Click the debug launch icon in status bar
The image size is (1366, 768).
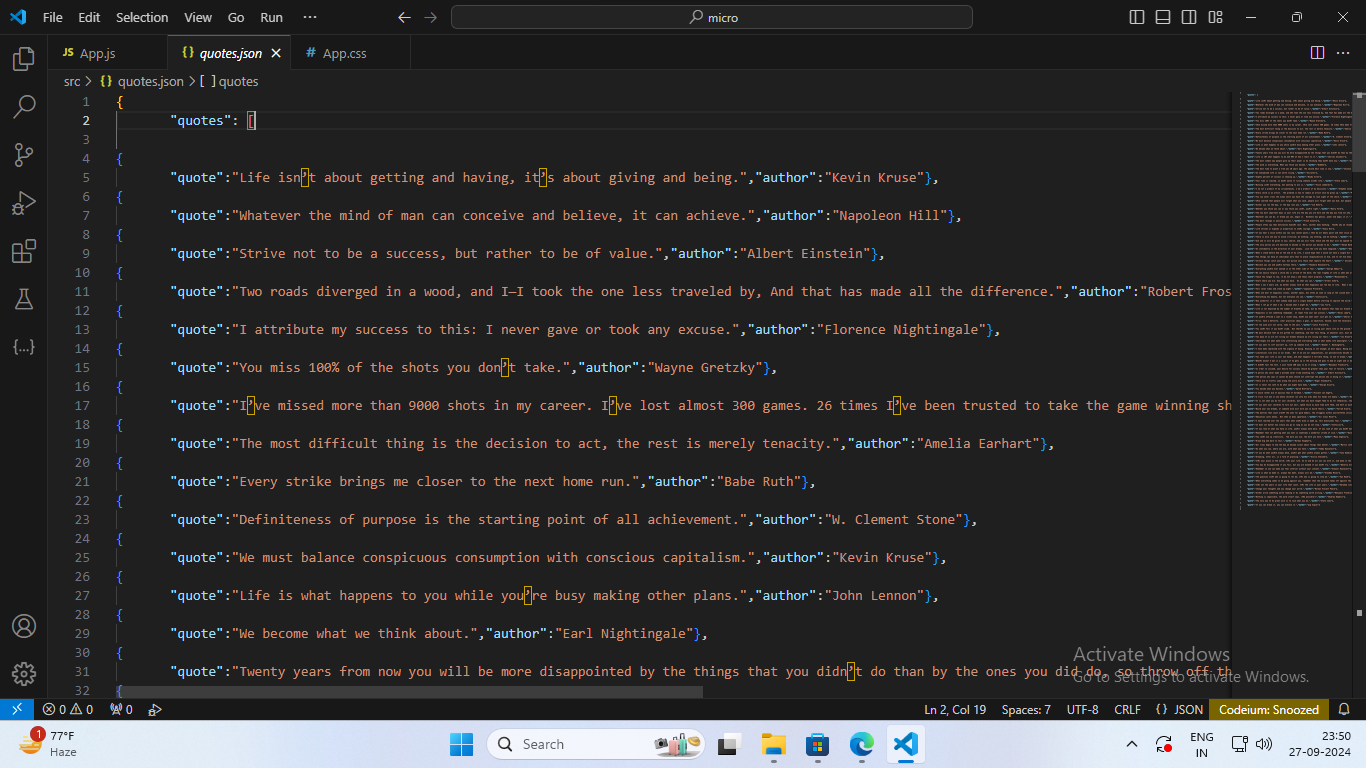pos(155,709)
